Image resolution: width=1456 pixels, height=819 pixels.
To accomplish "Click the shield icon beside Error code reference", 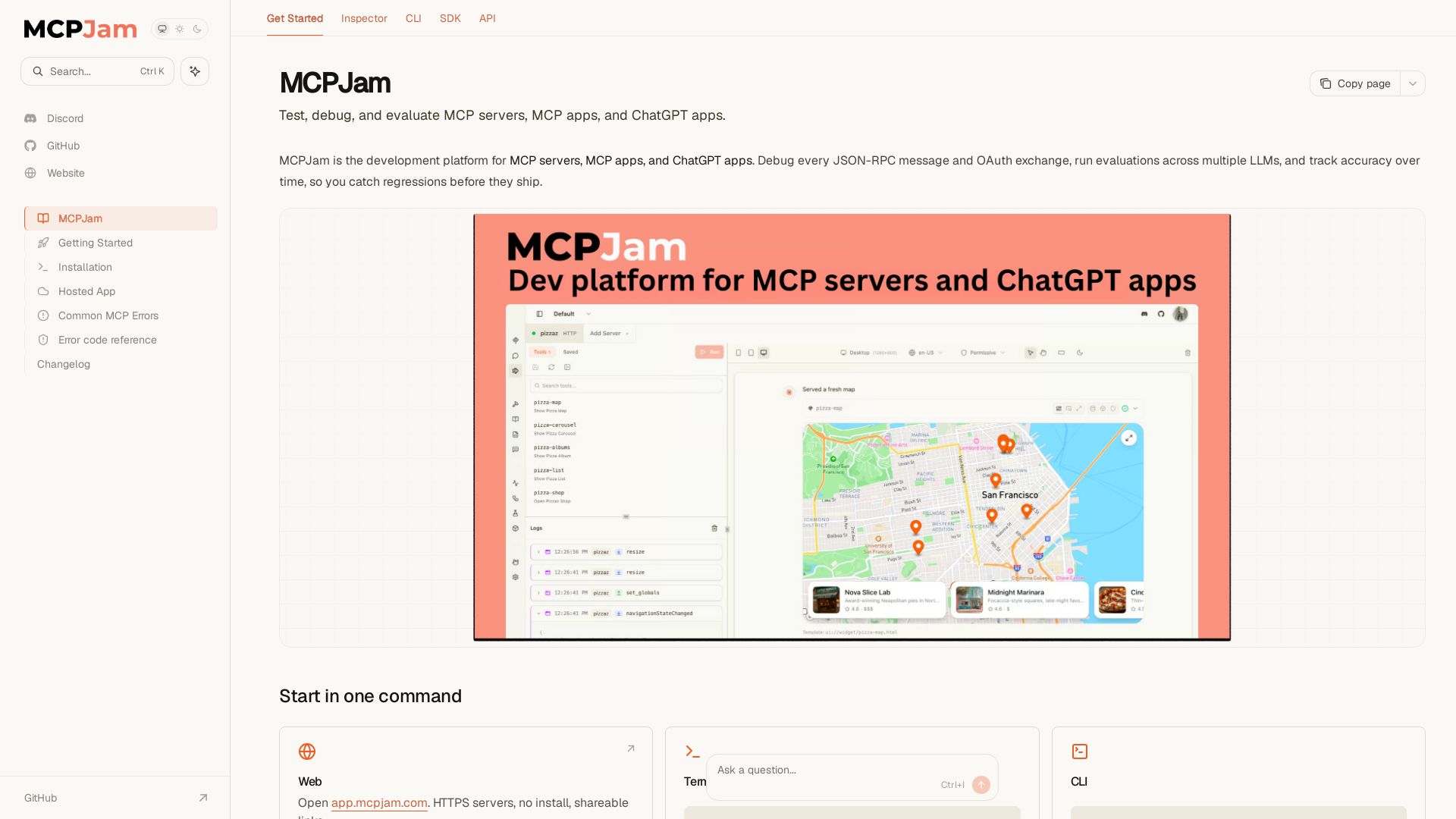I will click(43, 340).
